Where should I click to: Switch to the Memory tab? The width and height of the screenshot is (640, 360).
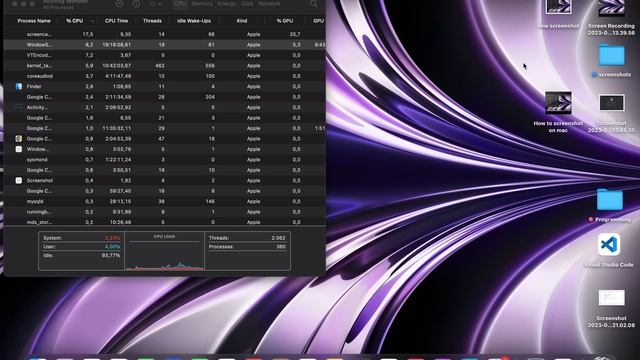202,4
